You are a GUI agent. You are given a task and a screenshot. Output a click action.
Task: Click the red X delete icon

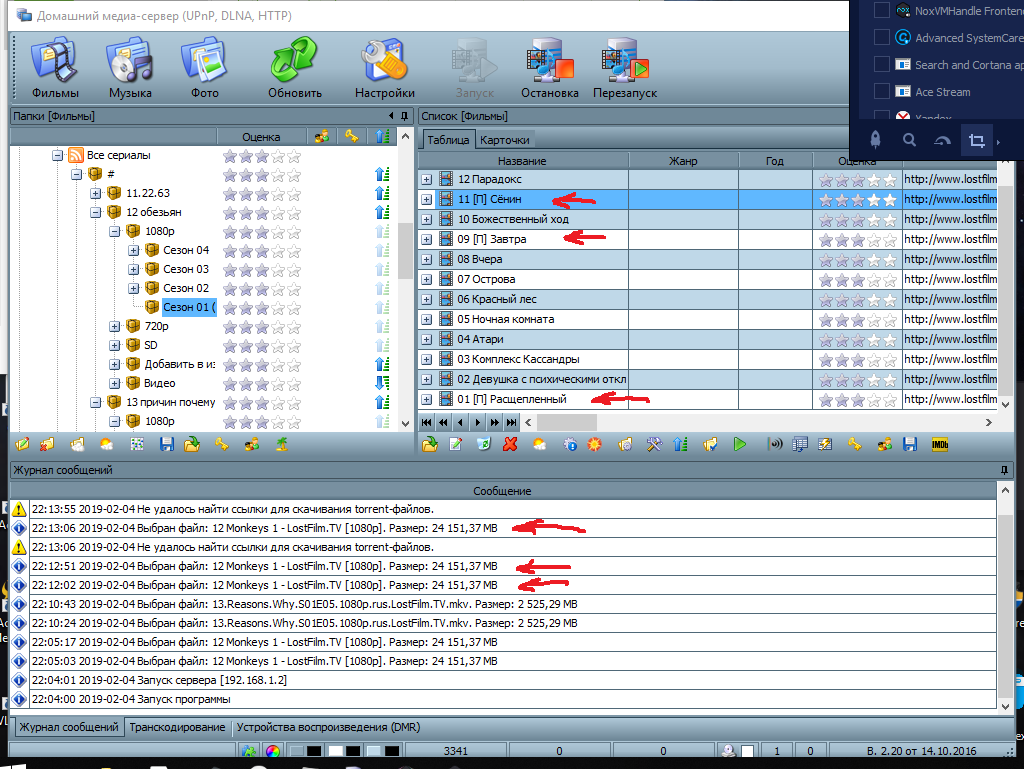coord(510,445)
